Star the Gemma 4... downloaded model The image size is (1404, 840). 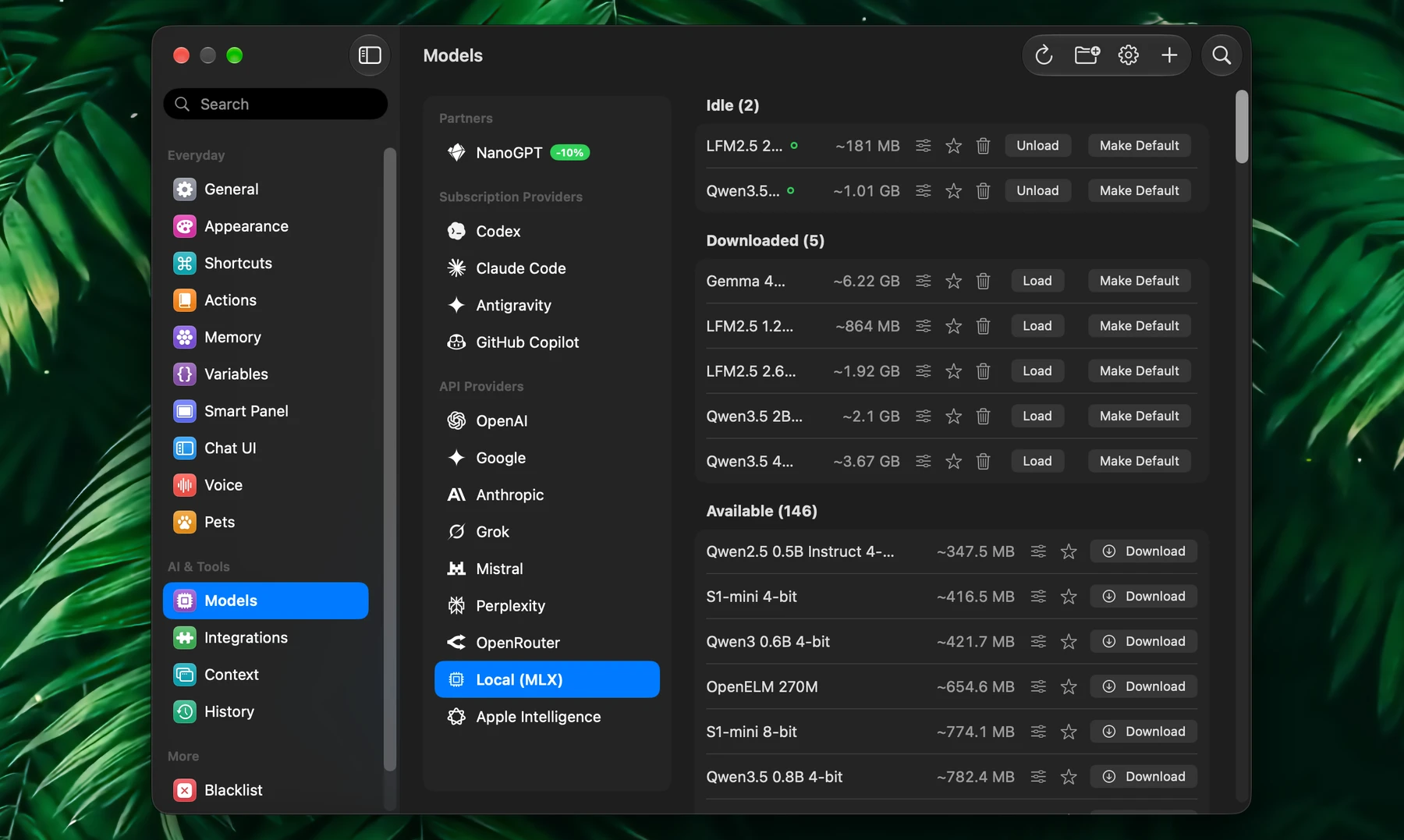[x=953, y=281]
